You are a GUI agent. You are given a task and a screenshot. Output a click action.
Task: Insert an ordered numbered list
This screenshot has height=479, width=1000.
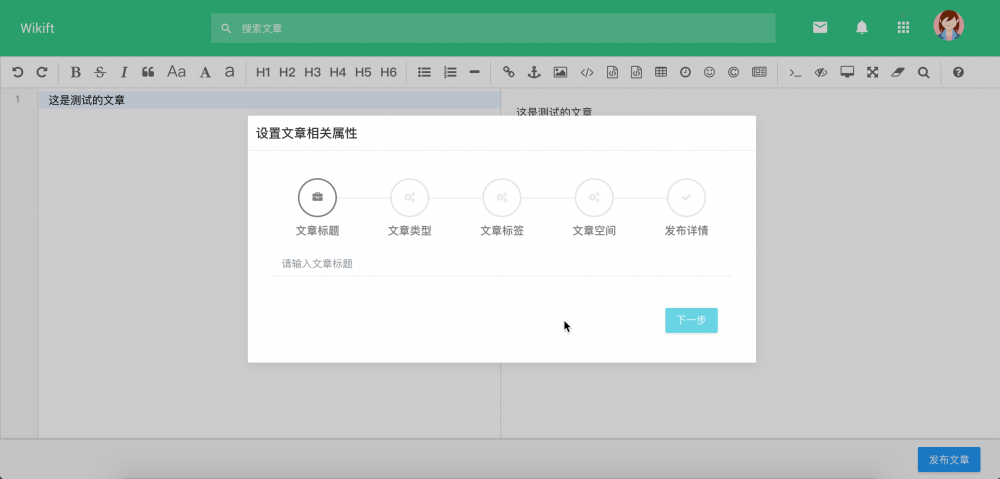tap(450, 72)
